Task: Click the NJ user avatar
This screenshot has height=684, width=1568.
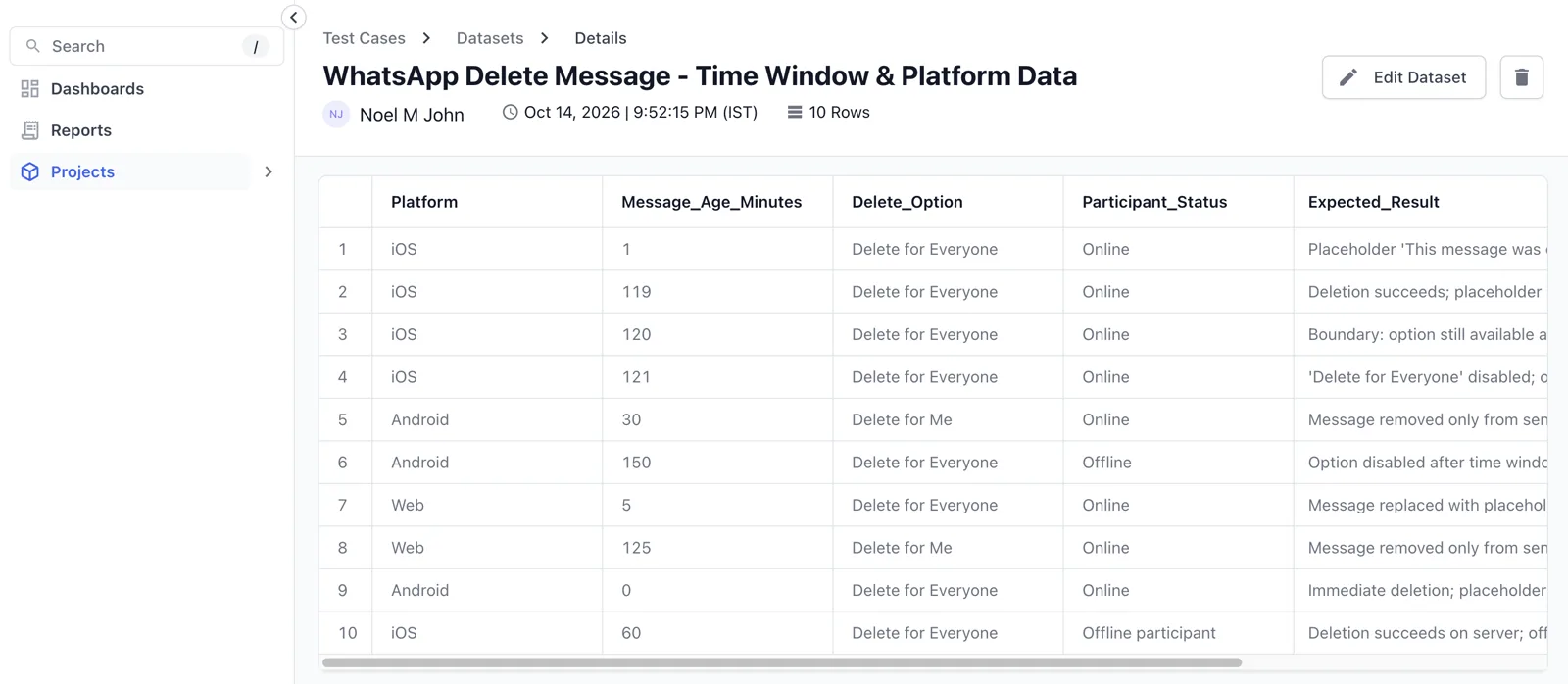Action: [336, 114]
